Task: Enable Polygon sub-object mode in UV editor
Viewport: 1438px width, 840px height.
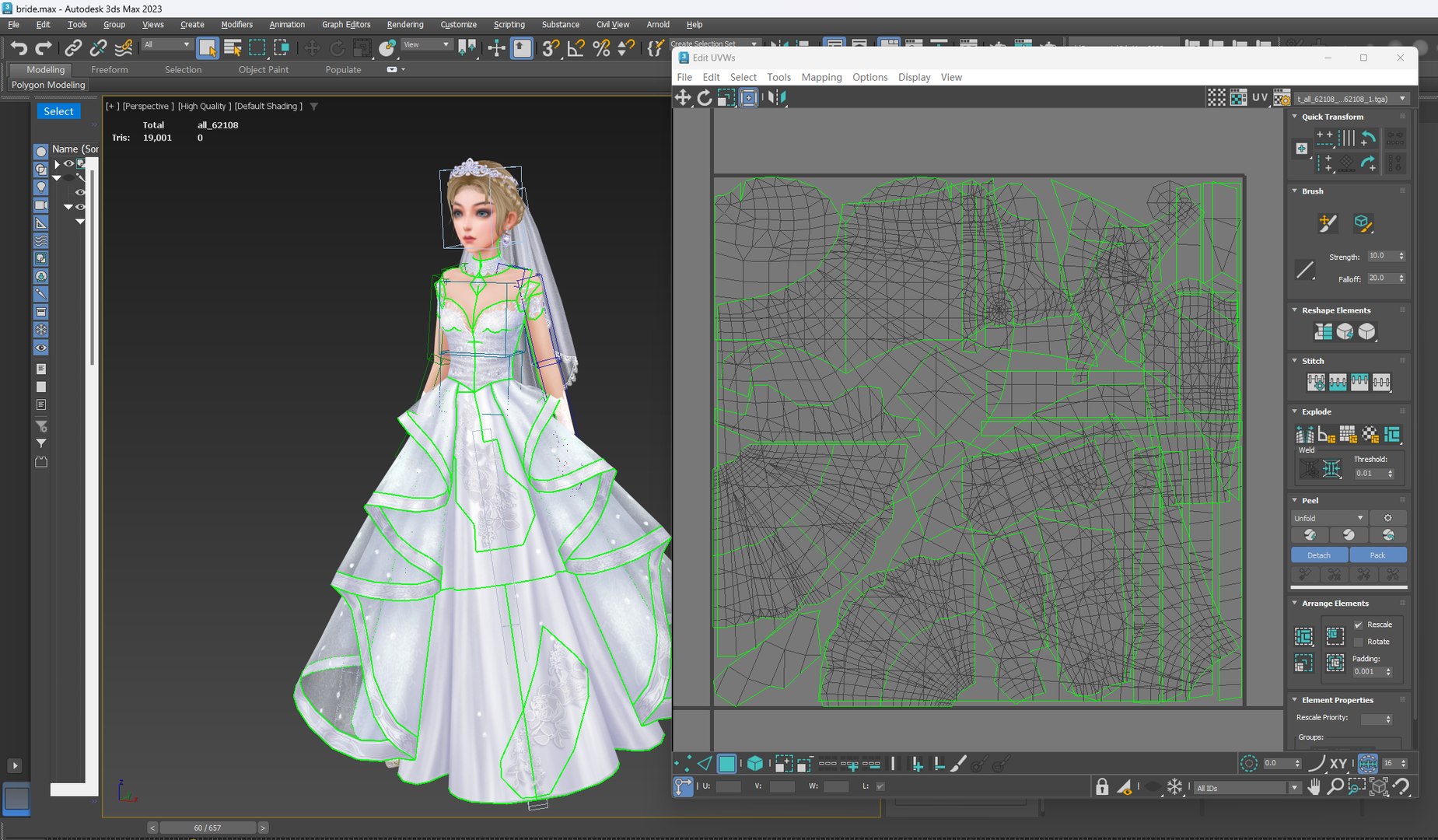Action: click(727, 764)
